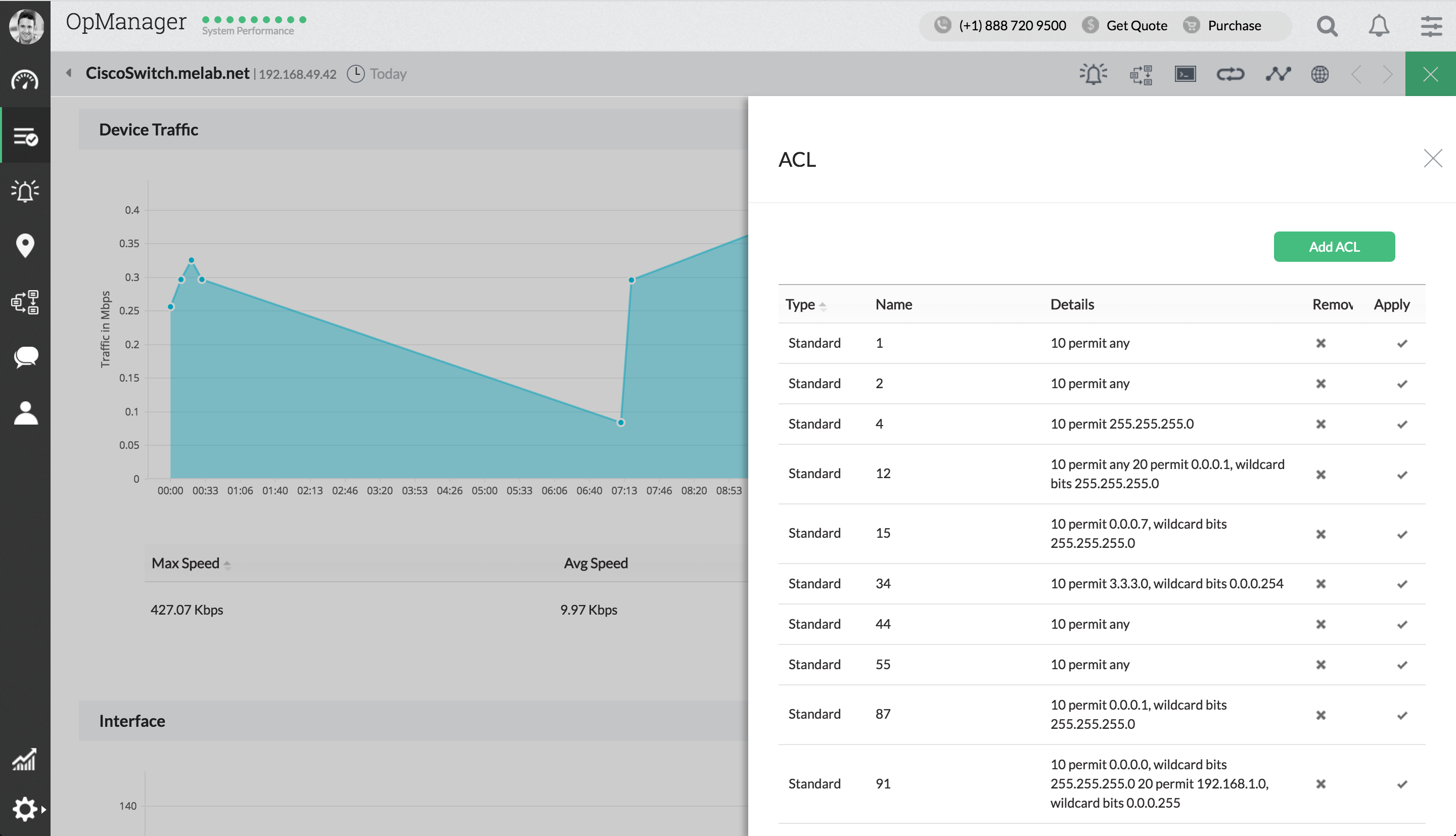Open the maps location pin icon

coord(25,246)
